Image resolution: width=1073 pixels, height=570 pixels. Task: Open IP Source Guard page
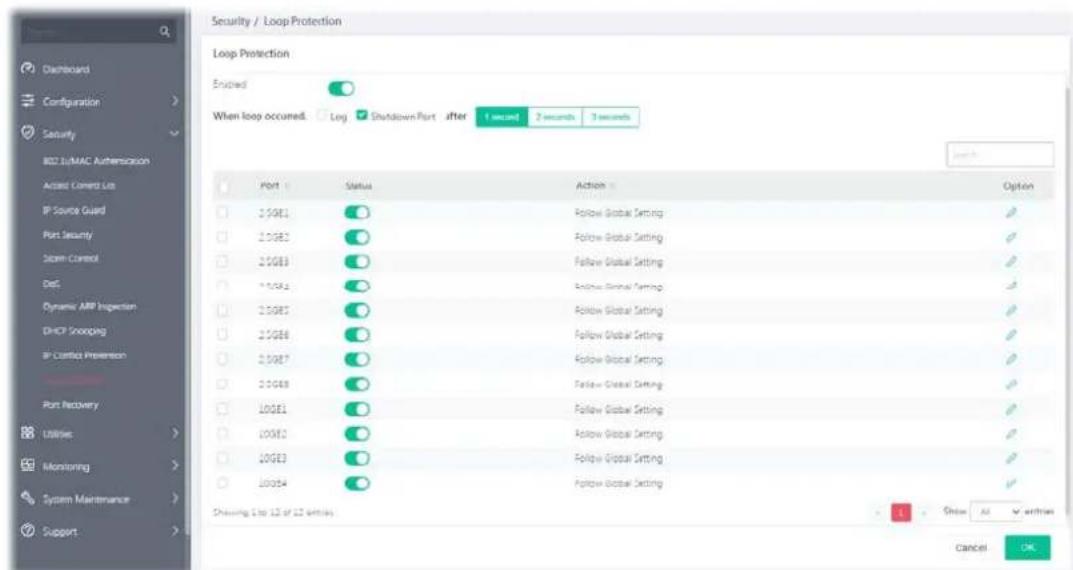point(74,210)
